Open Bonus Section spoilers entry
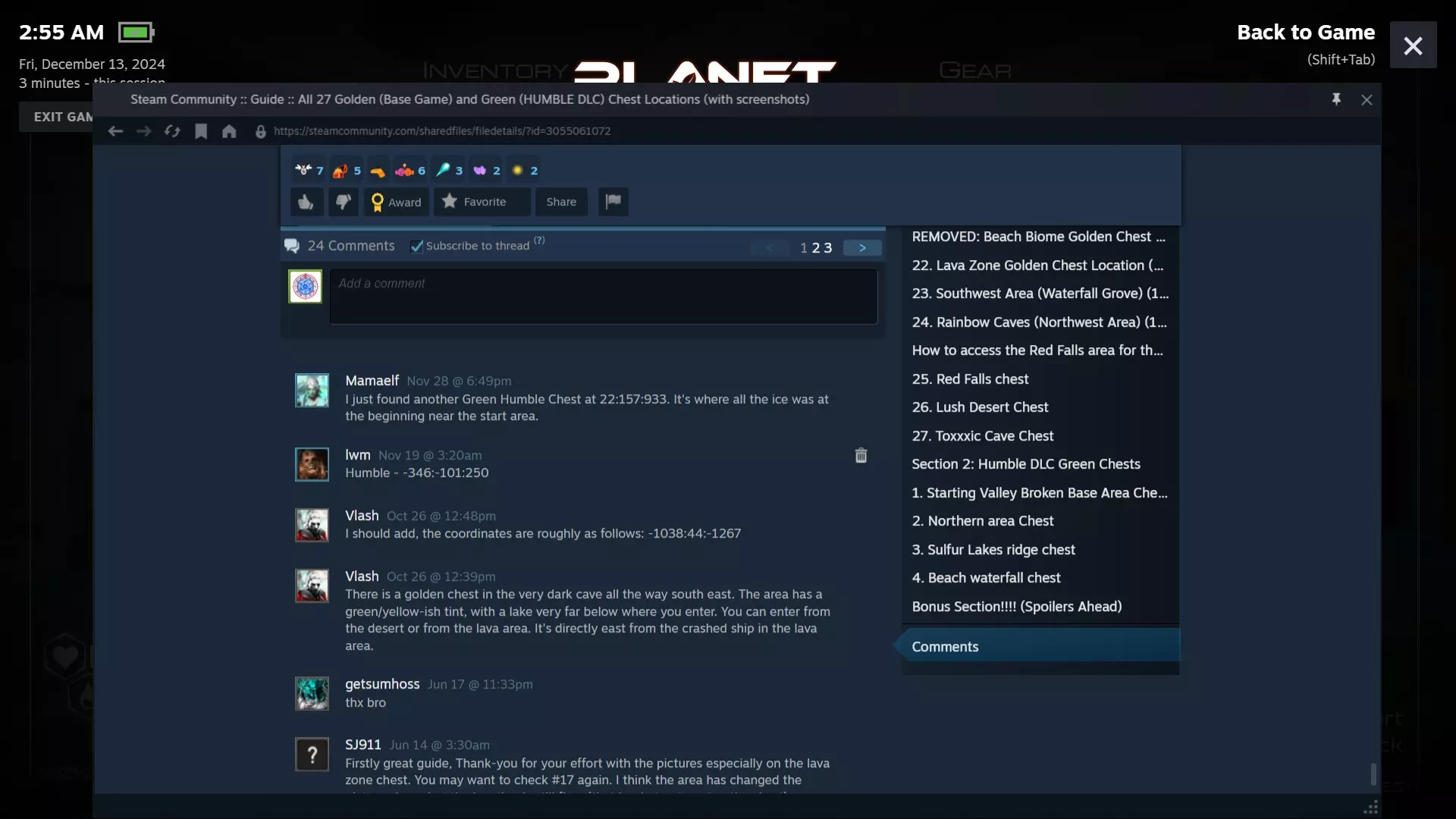1456x819 pixels. click(x=1016, y=606)
